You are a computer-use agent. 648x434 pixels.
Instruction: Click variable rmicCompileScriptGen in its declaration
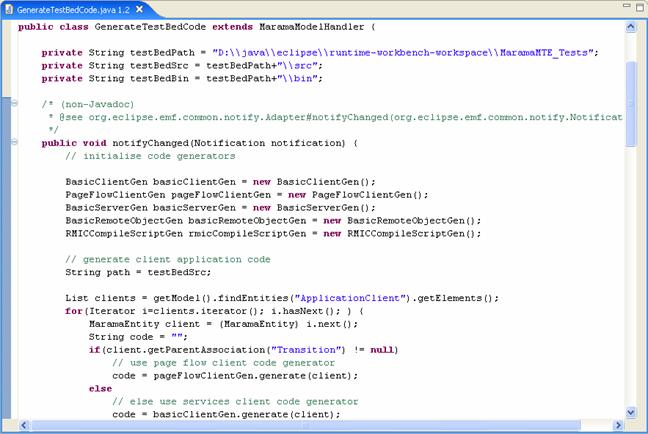[x=247, y=234]
